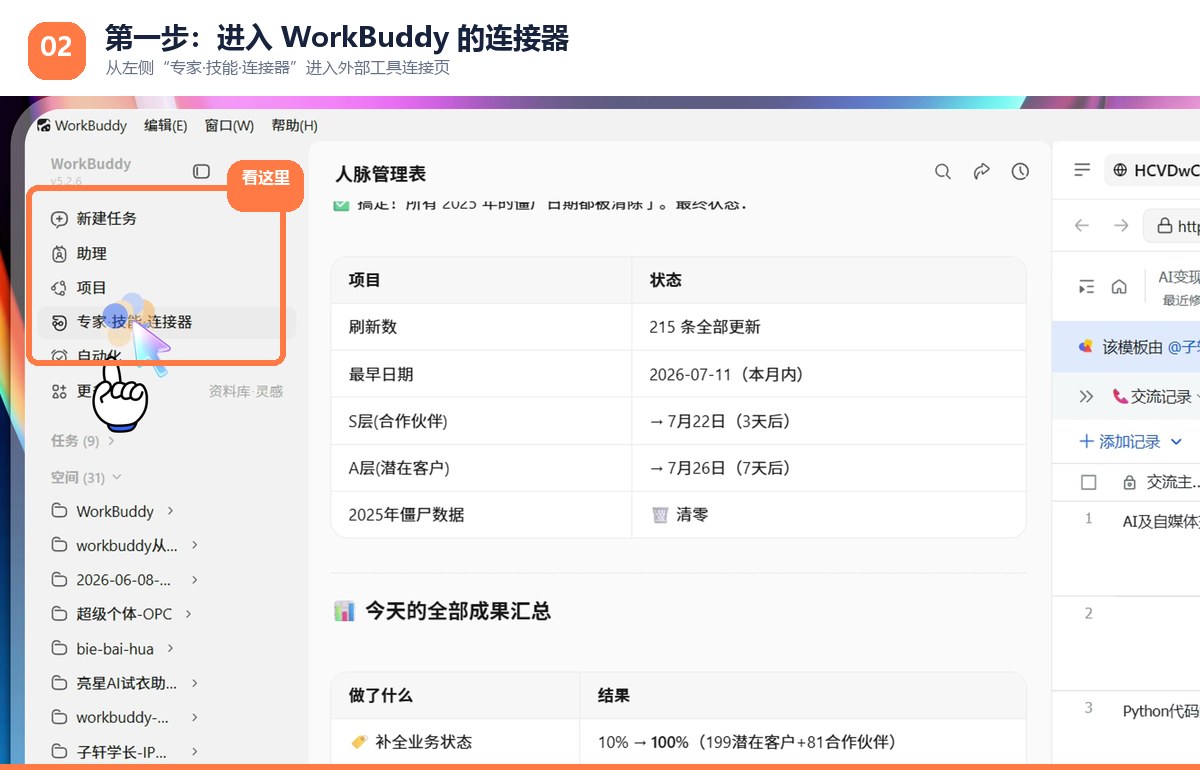The image size is (1200, 770).
Task: Click the padlock icon in the address bar
Action: pyautogui.click(x=1164, y=226)
